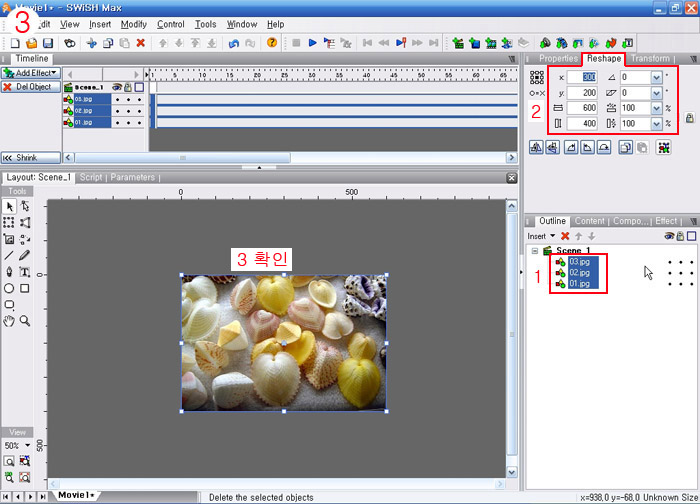Screen dimensions: 700x504
Task: Select the Reshape (node edit) tool
Action: point(25,206)
